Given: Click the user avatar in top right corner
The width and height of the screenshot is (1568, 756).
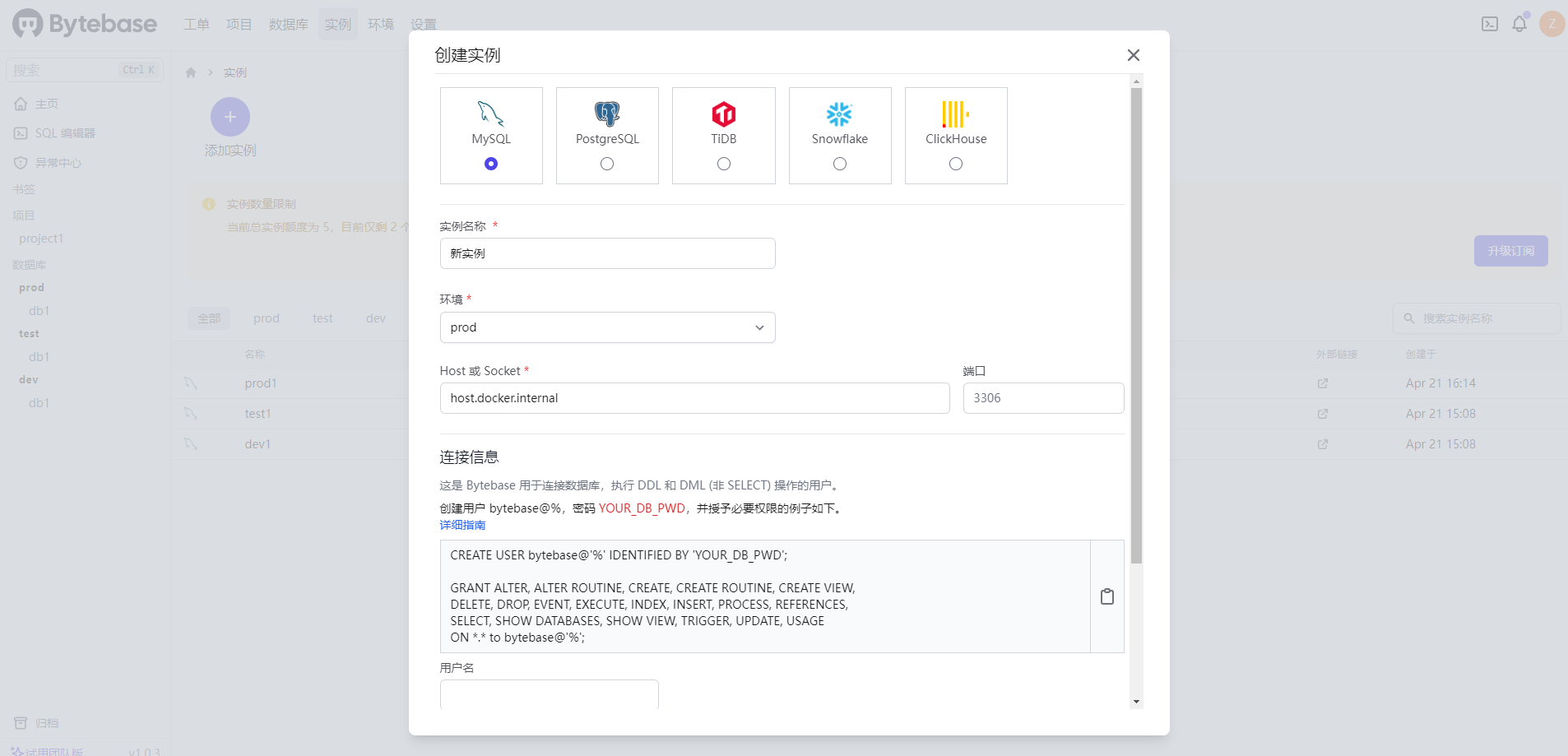Looking at the screenshot, I should 1550,24.
